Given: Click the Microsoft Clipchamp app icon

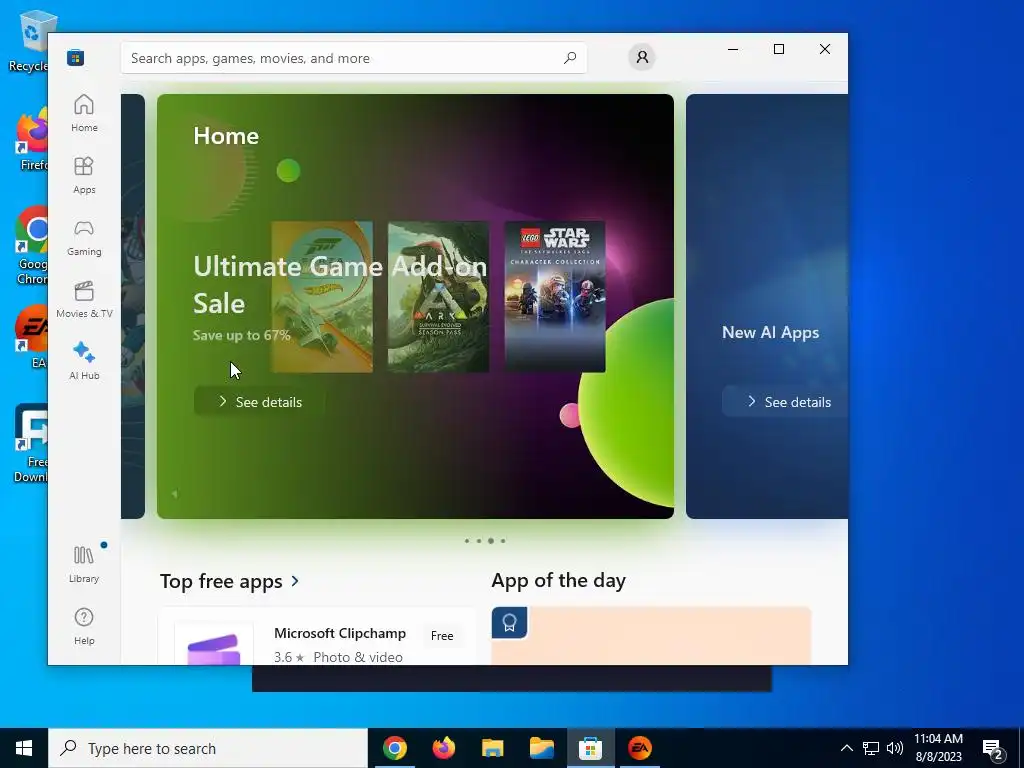Looking at the screenshot, I should (214, 643).
